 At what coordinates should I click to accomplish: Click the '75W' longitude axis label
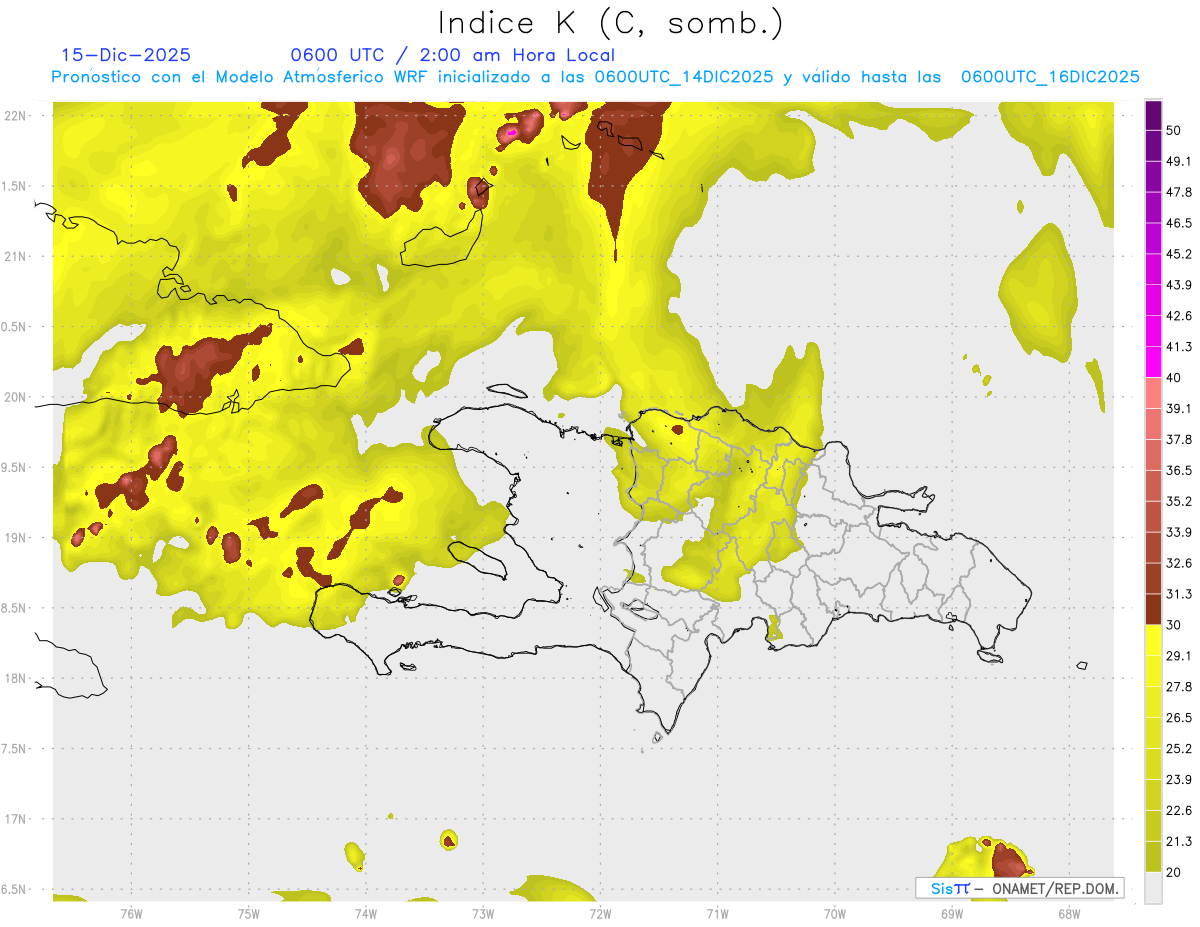point(248,914)
